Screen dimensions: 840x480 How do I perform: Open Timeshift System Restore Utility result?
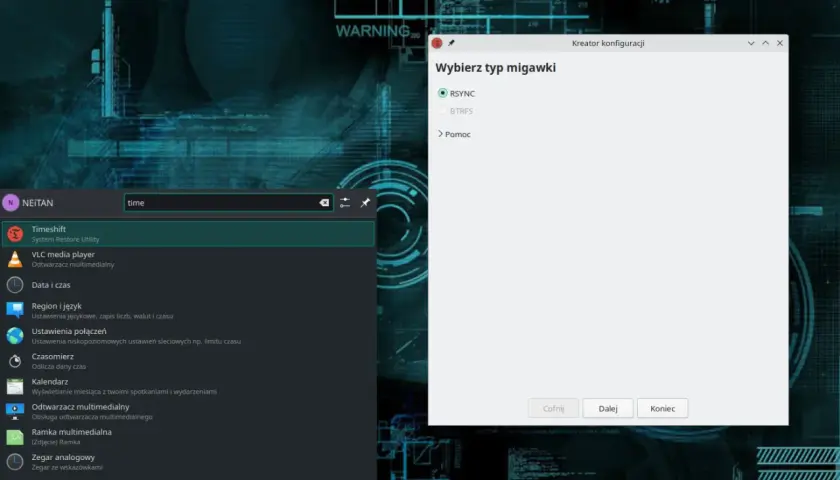188,234
